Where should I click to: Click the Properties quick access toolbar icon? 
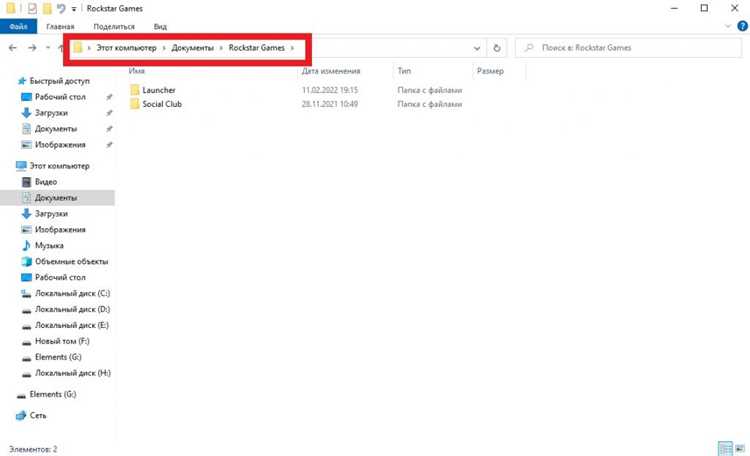click(x=32, y=8)
